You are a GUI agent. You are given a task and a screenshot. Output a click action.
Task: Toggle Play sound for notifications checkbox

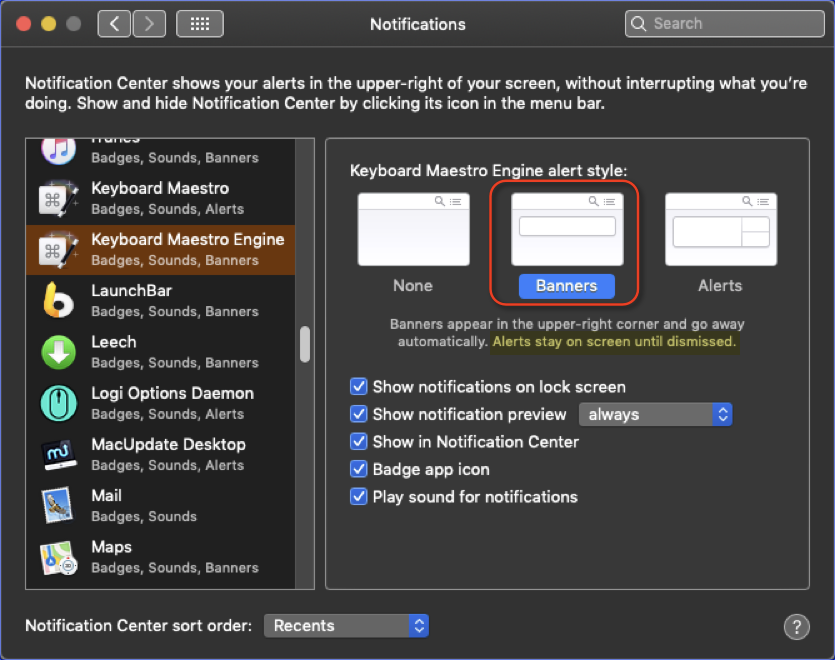point(359,496)
